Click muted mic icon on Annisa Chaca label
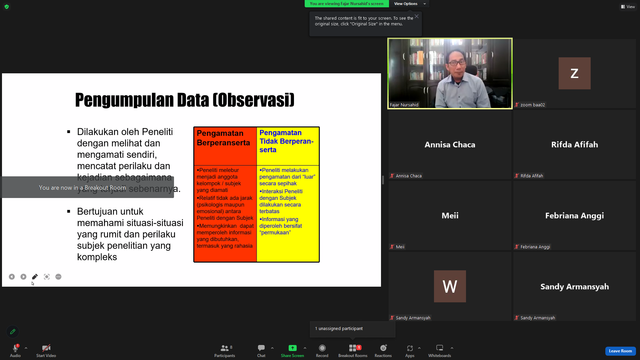 392,176
